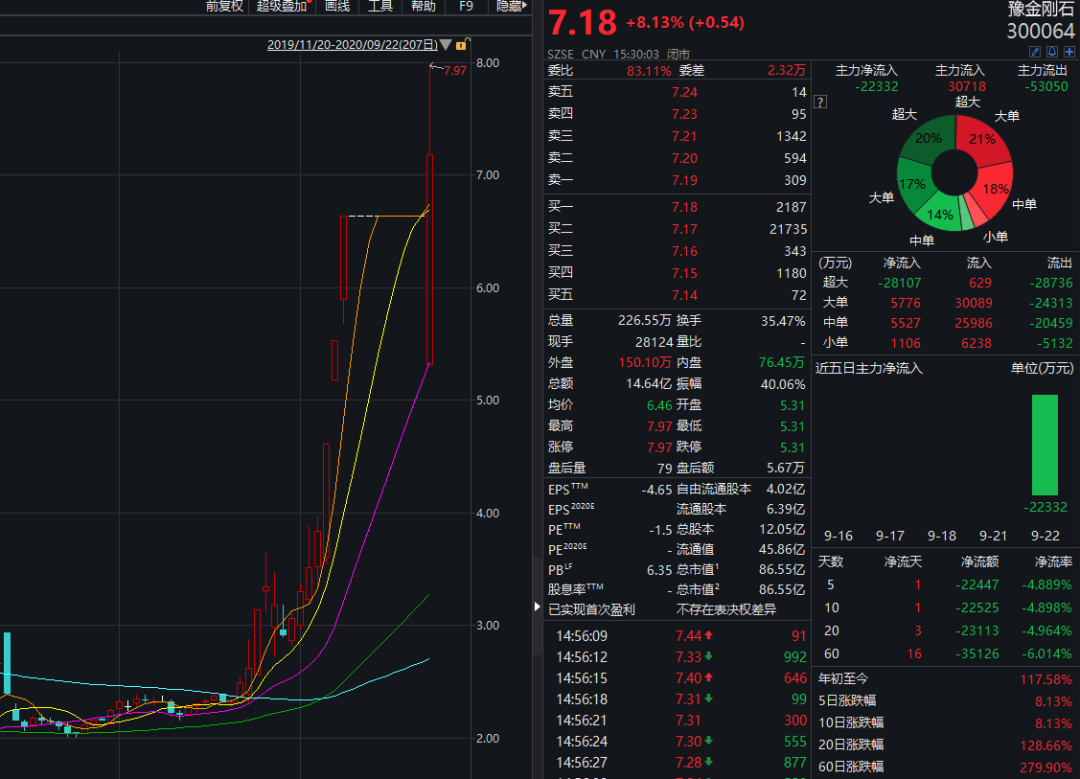This screenshot has width=1080, height=779.
Task: Add 豫金刚石 to watchlist via plus icon
Action: [1069, 51]
